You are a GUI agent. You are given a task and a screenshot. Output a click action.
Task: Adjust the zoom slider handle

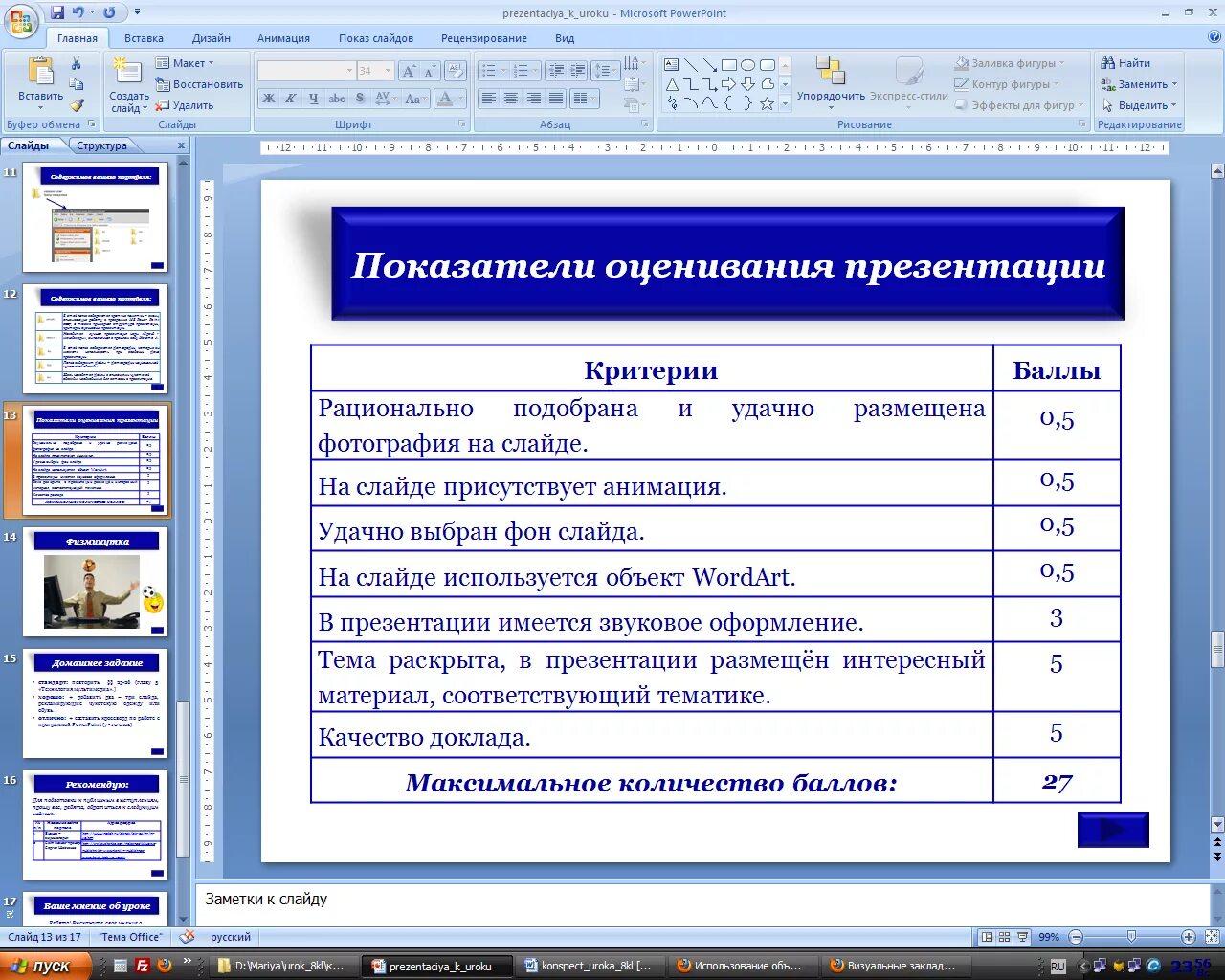click(1132, 937)
